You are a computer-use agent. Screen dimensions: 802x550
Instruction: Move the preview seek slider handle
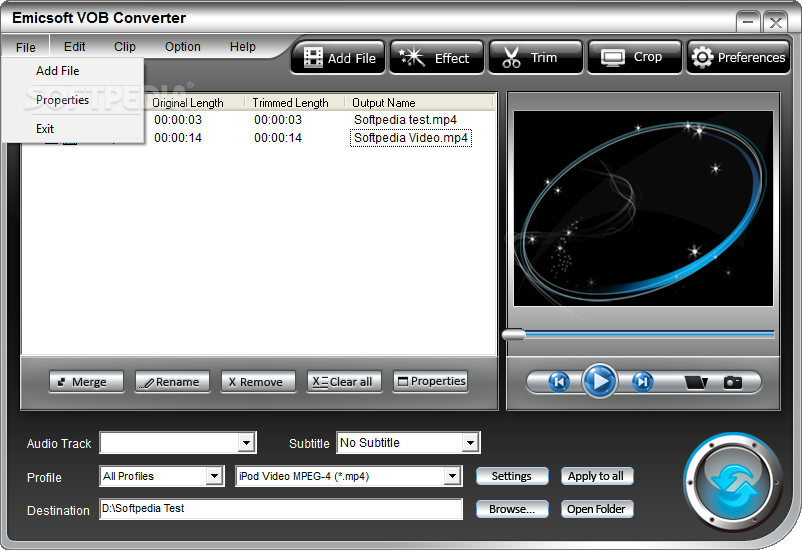[x=514, y=335]
